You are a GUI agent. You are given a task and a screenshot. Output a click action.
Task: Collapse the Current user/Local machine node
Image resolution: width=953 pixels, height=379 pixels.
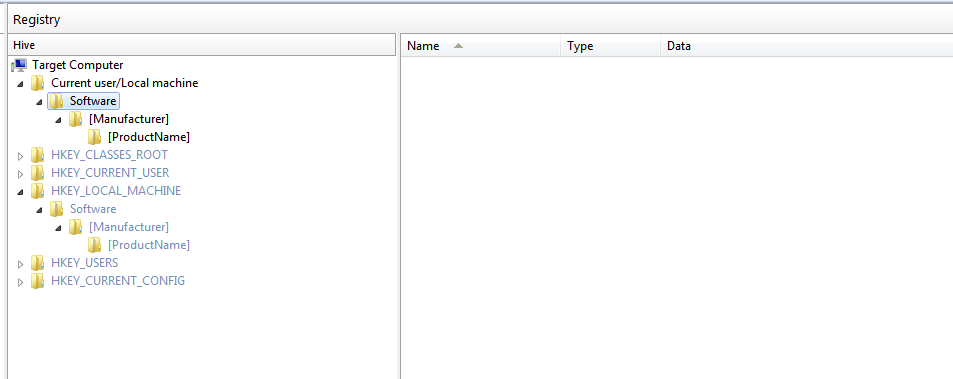pyautogui.click(x=21, y=84)
